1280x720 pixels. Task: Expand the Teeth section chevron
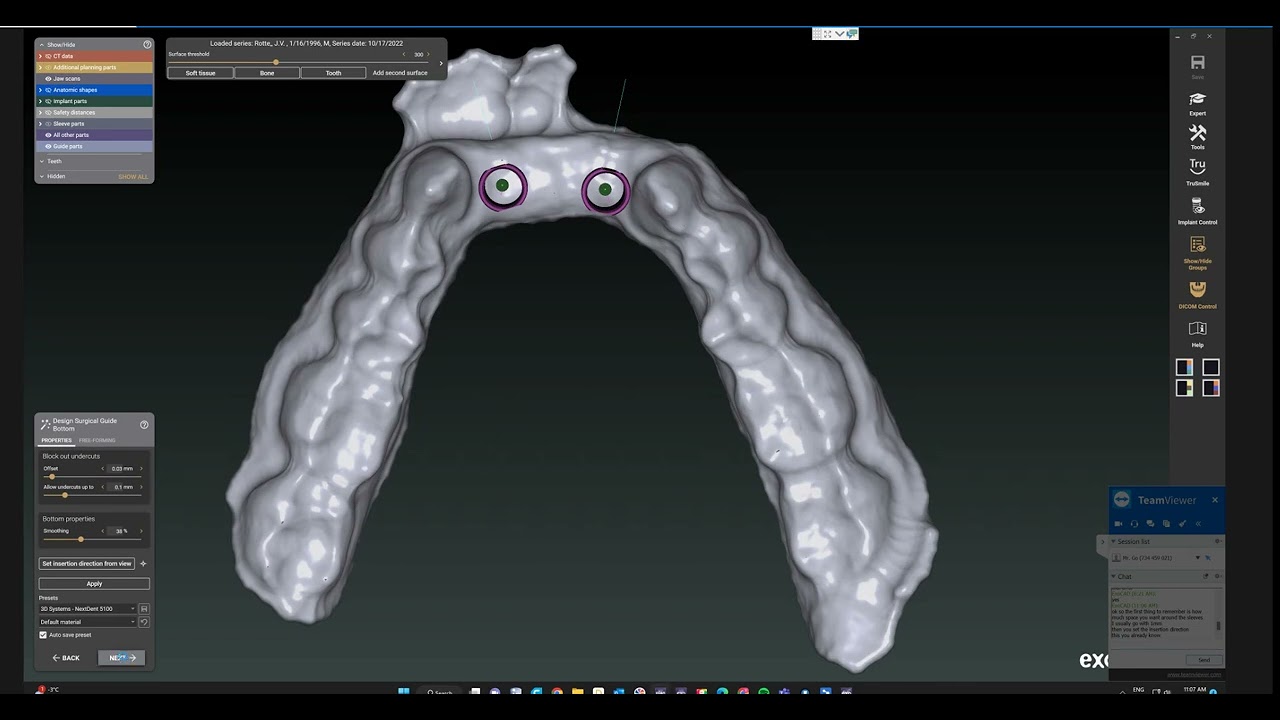[x=42, y=161]
